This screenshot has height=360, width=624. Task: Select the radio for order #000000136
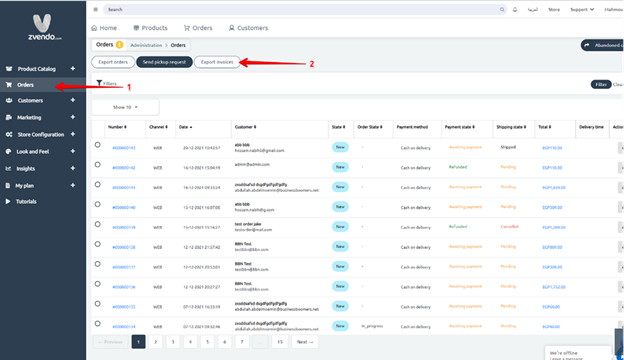tap(98, 284)
